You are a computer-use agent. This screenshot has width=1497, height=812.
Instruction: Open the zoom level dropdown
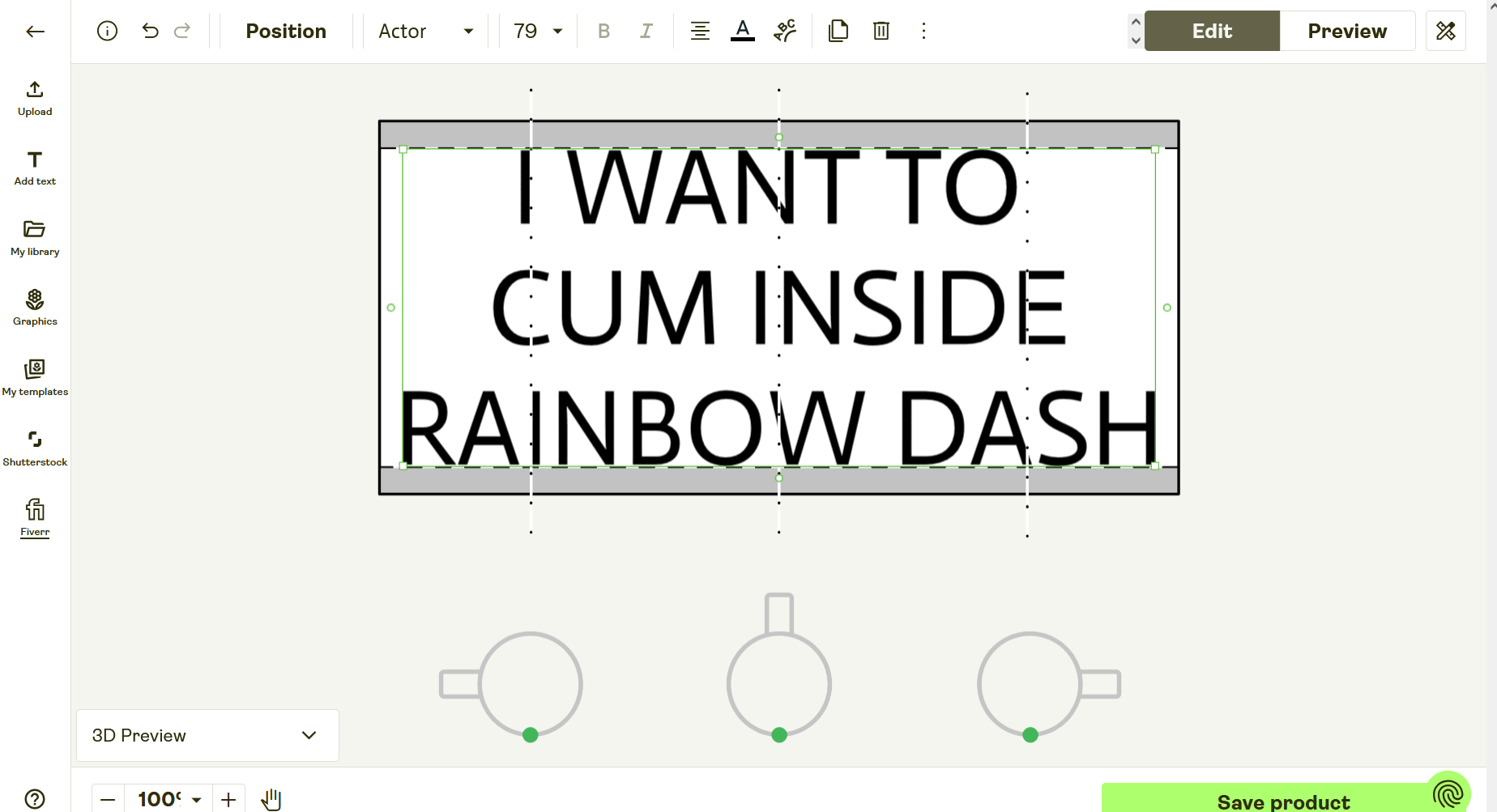tap(168, 800)
